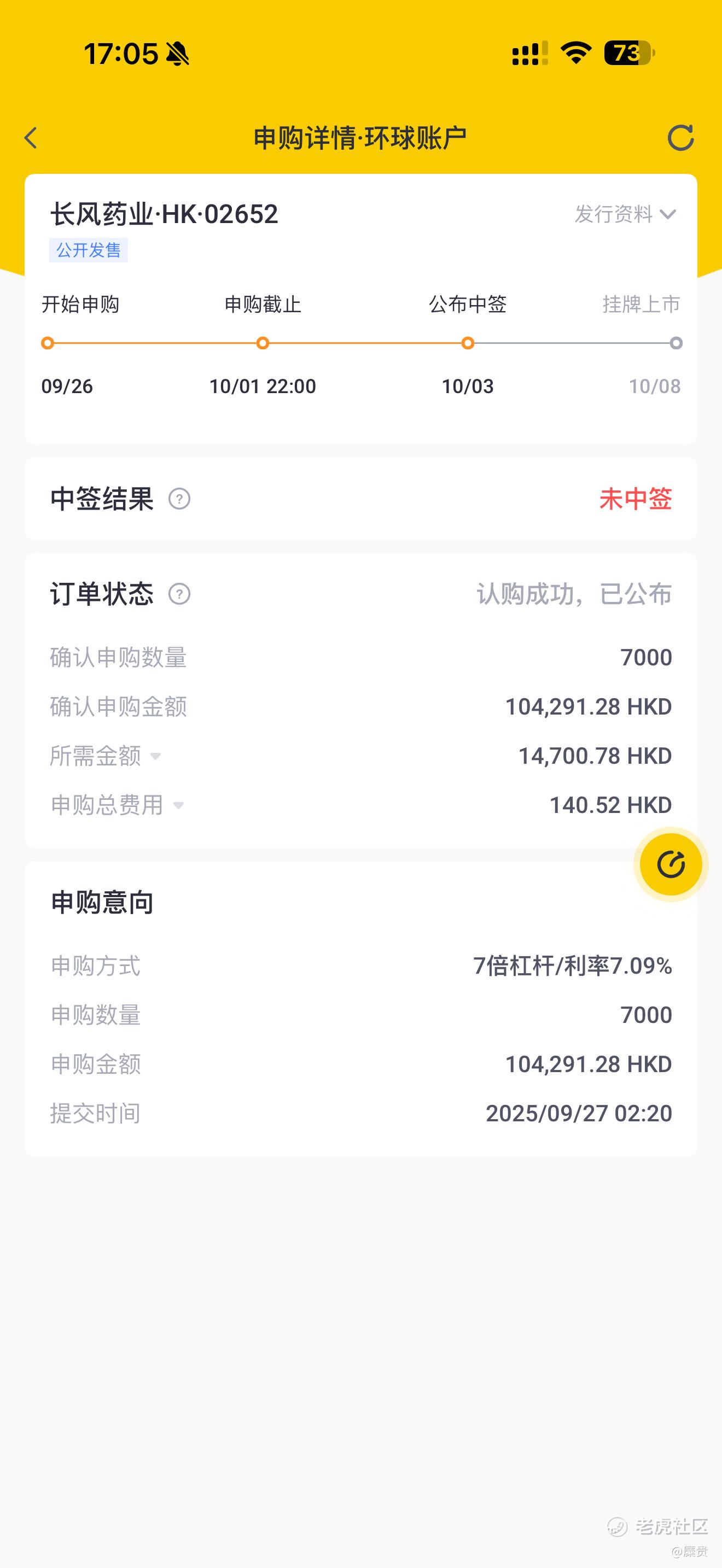Tap the muted bell status icon
The width and height of the screenshot is (722, 1568).
(x=178, y=54)
